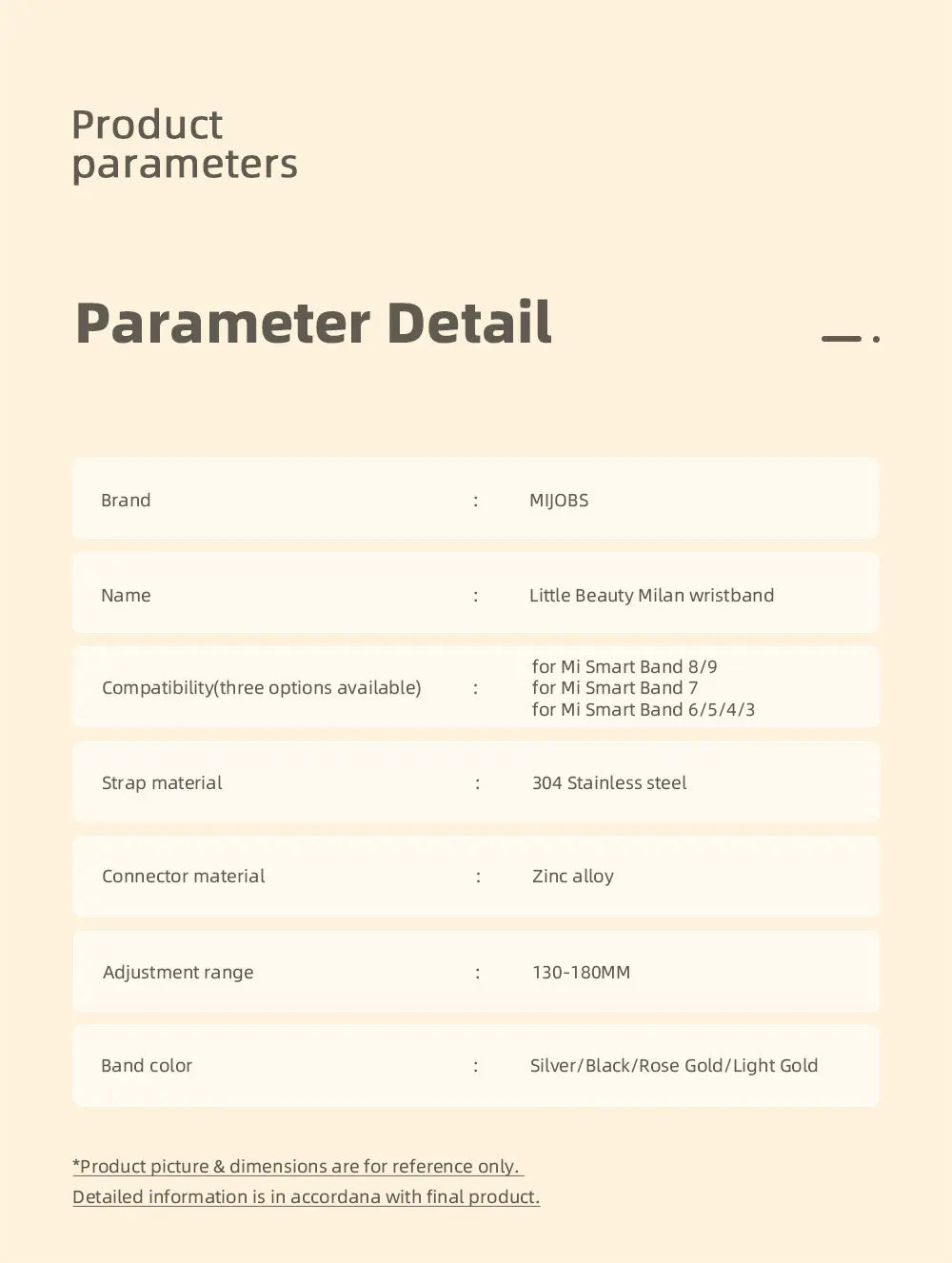Select the "304 Stainless steel" value
This screenshot has width=952, height=1263.
click(x=609, y=783)
